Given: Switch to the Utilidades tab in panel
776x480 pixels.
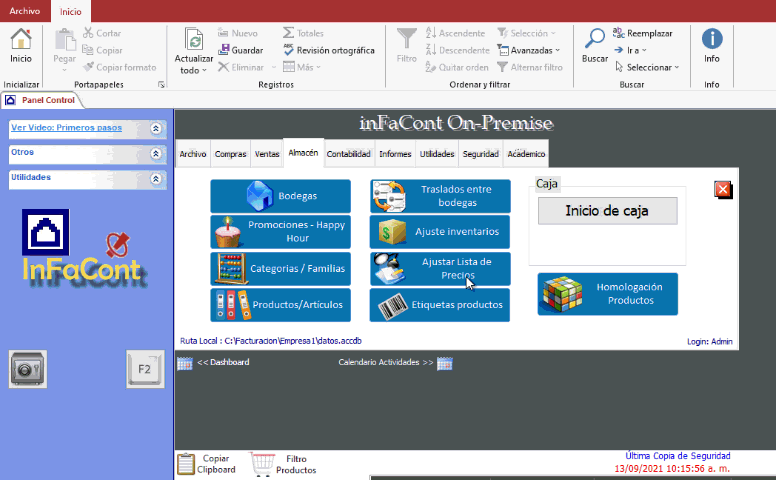Looking at the screenshot, I should coord(437,154).
